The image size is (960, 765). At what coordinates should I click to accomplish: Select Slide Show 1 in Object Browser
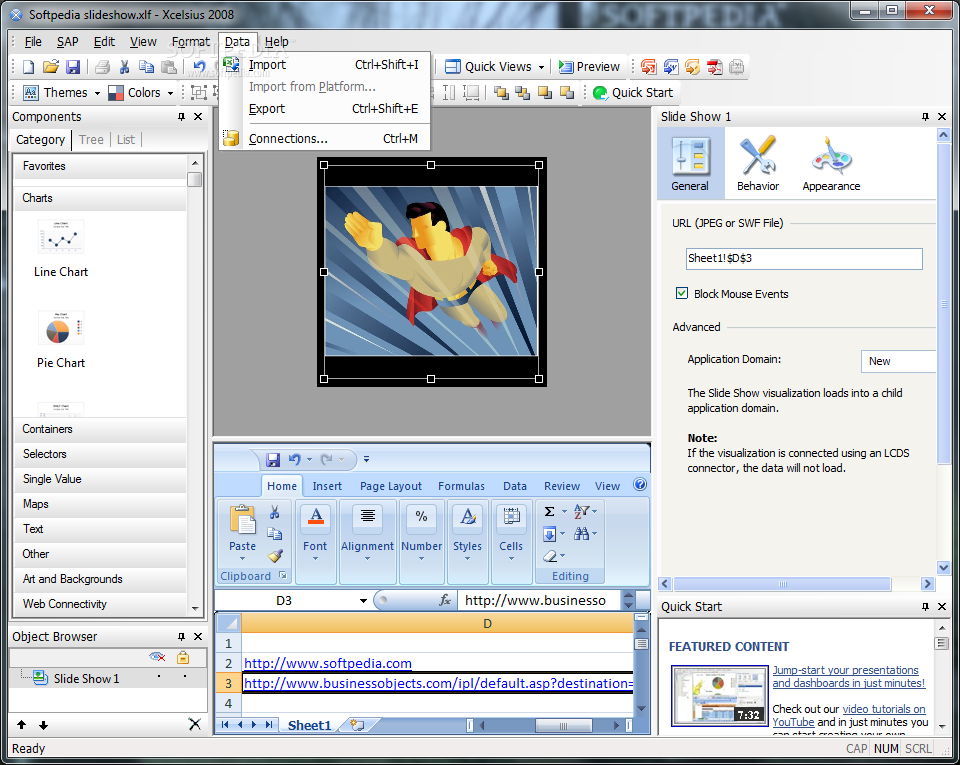tap(86, 679)
